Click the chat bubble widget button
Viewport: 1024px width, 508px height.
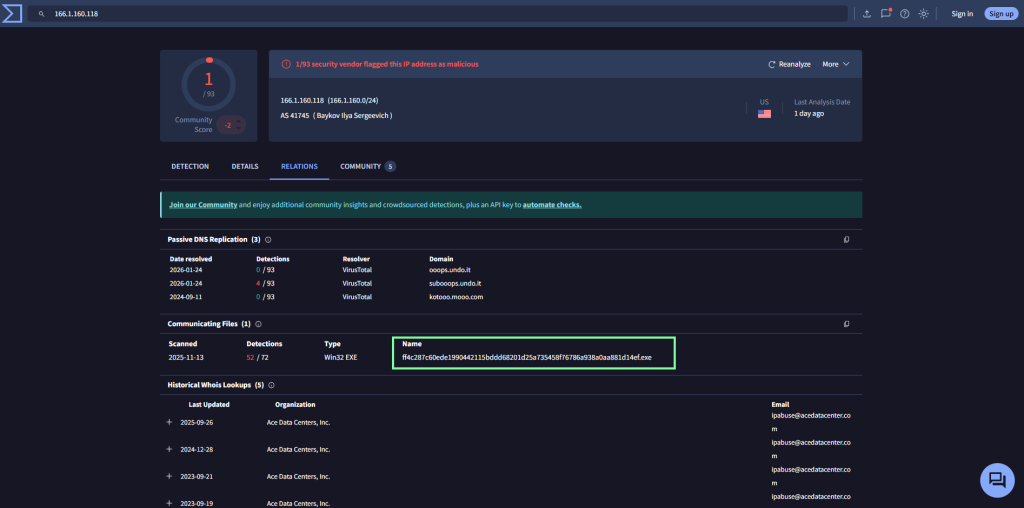[997, 480]
